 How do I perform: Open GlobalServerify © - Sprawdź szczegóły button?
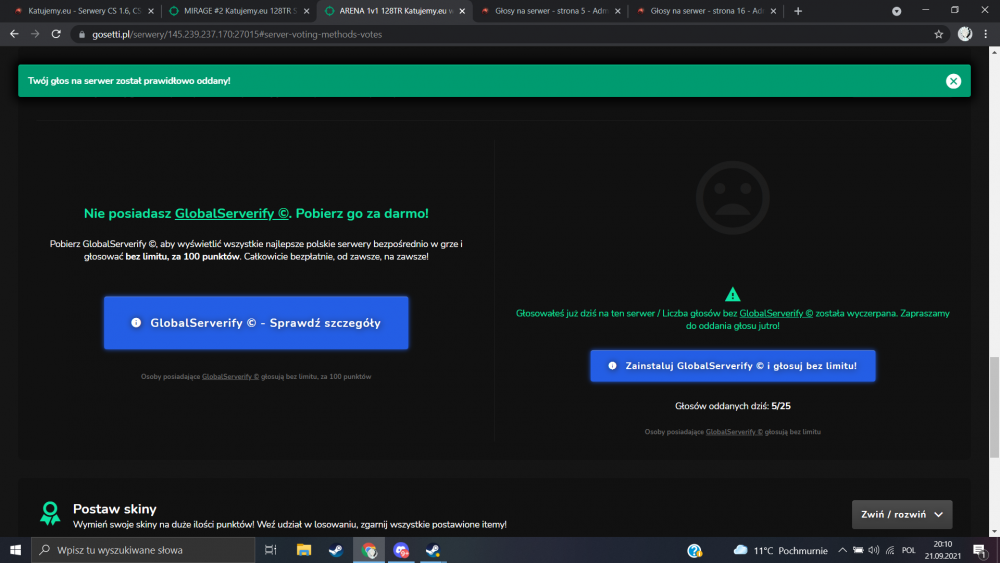pyautogui.click(x=256, y=323)
